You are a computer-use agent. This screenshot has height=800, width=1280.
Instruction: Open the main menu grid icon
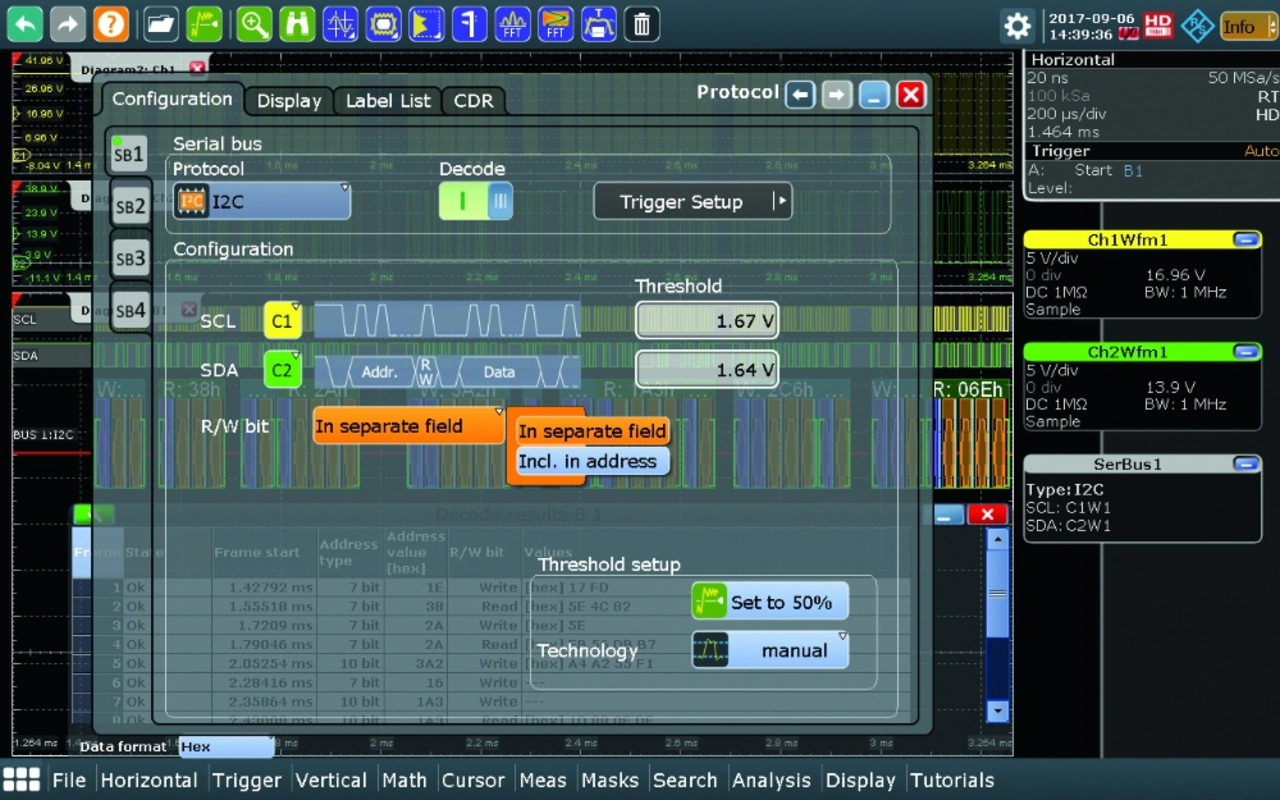pyautogui.click(x=21, y=780)
